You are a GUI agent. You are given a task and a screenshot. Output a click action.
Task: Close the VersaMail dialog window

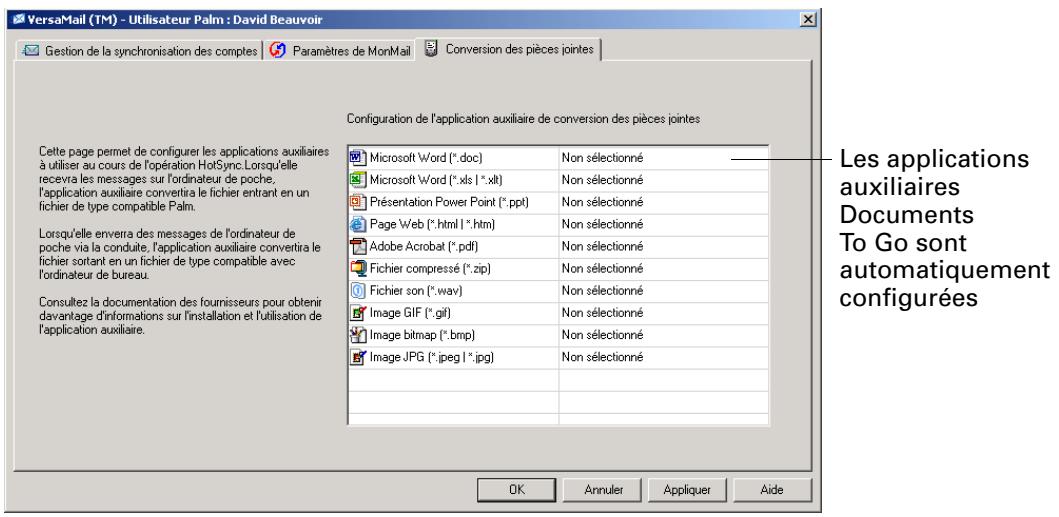(x=808, y=20)
